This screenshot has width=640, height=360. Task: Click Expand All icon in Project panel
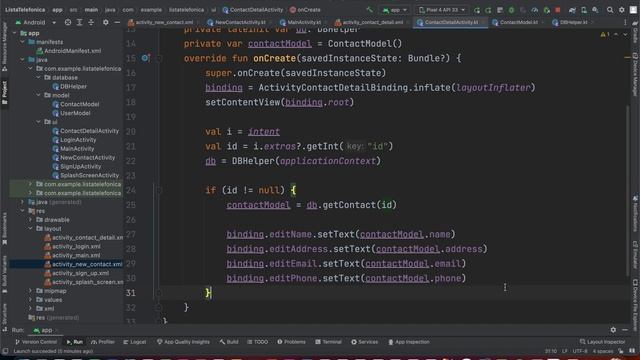pyautogui.click(x=80, y=22)
